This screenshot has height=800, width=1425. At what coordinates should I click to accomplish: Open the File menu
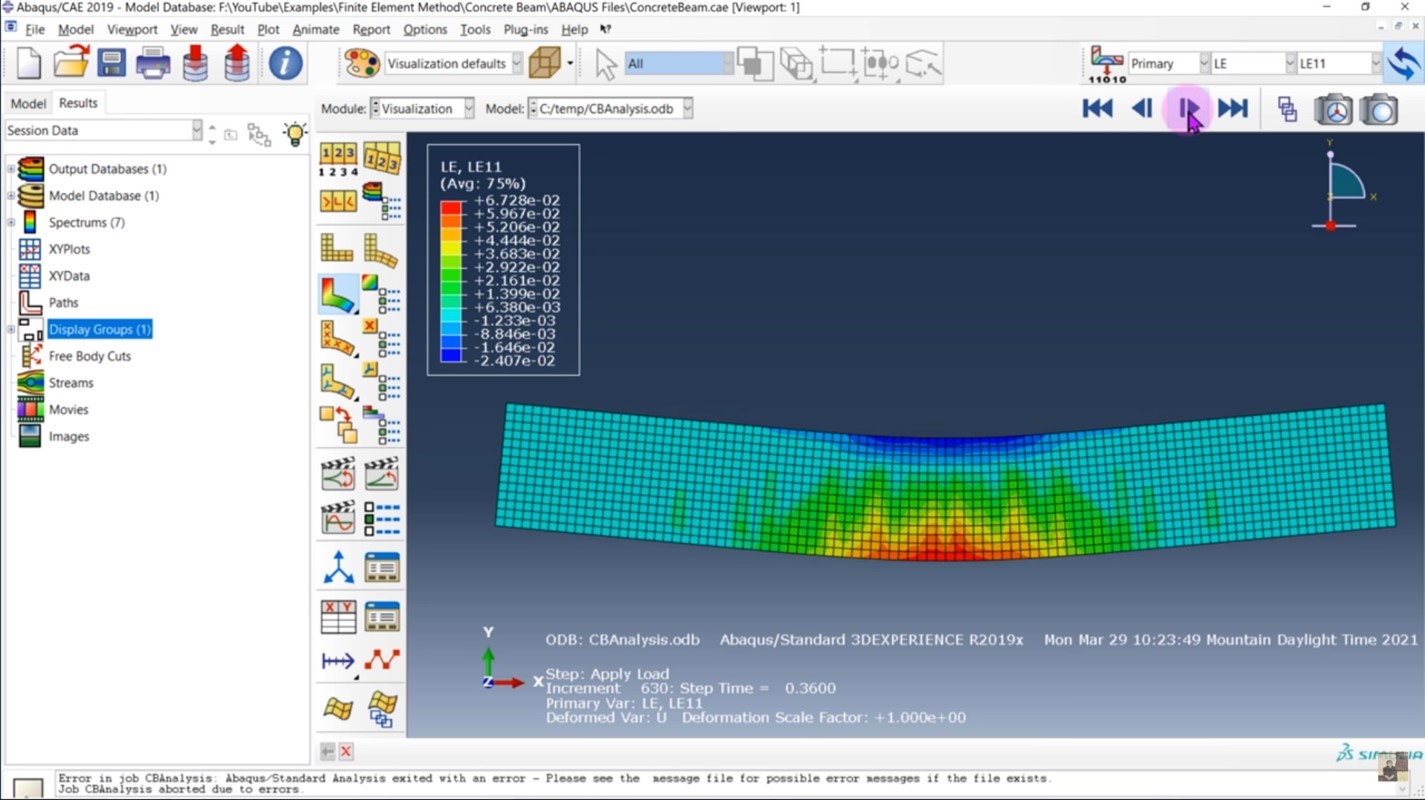point(35,30)
